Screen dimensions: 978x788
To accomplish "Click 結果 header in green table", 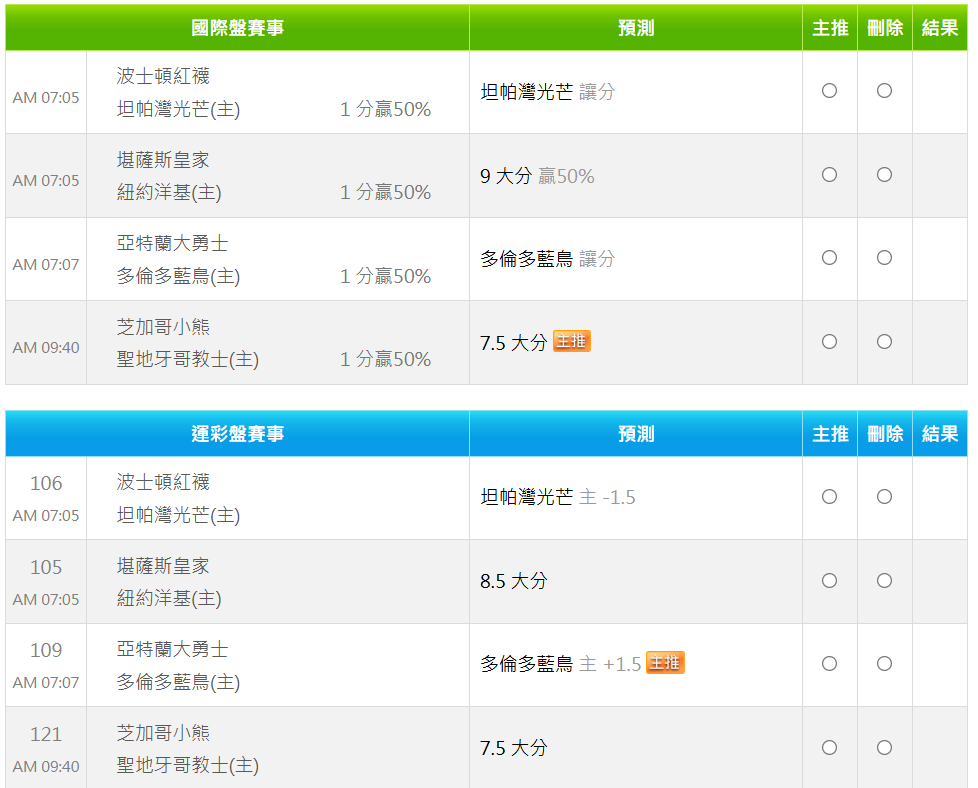I will pyautogui.click(x=939, y=28).
